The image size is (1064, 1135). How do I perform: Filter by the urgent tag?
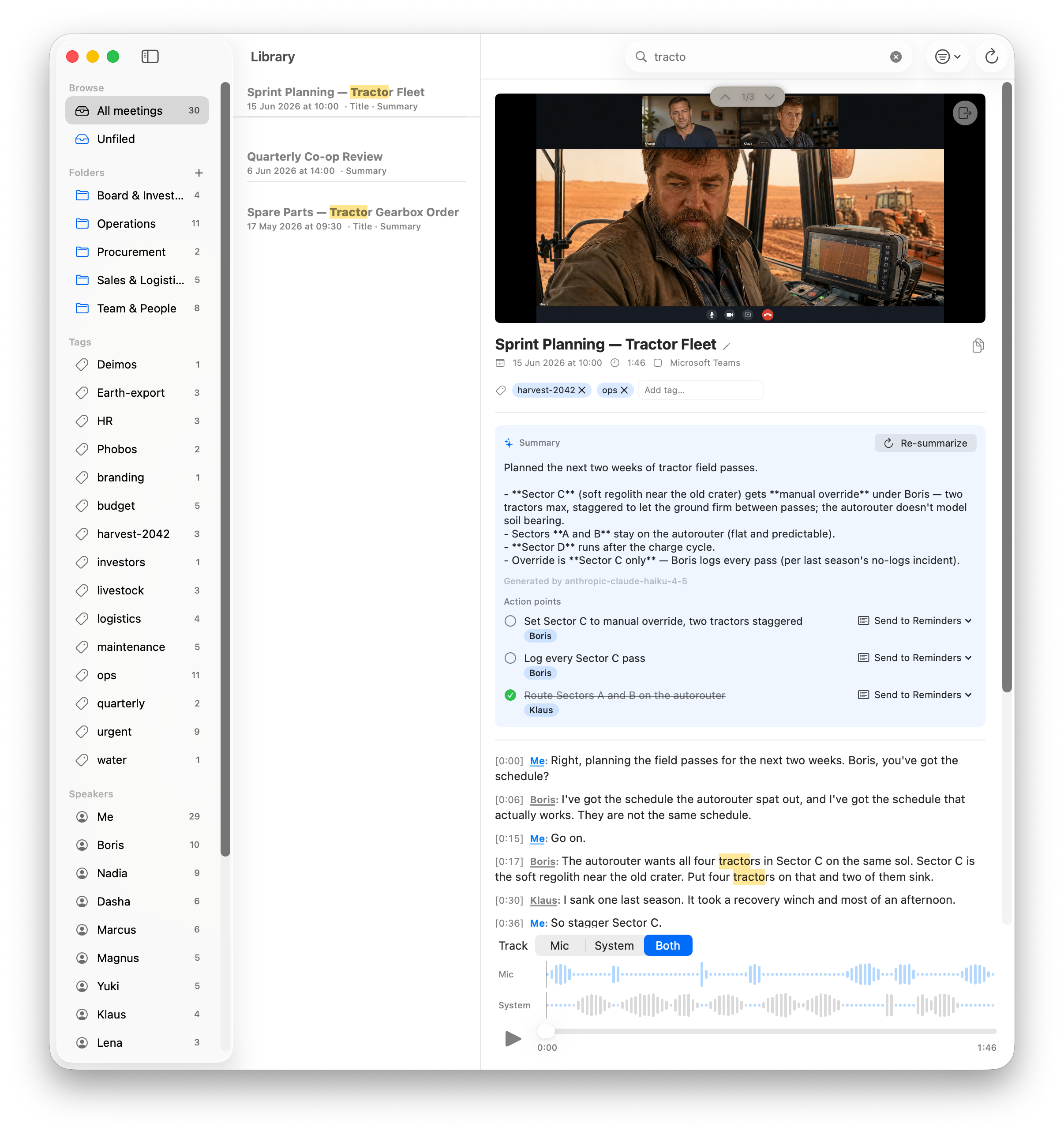coord(137,732)
